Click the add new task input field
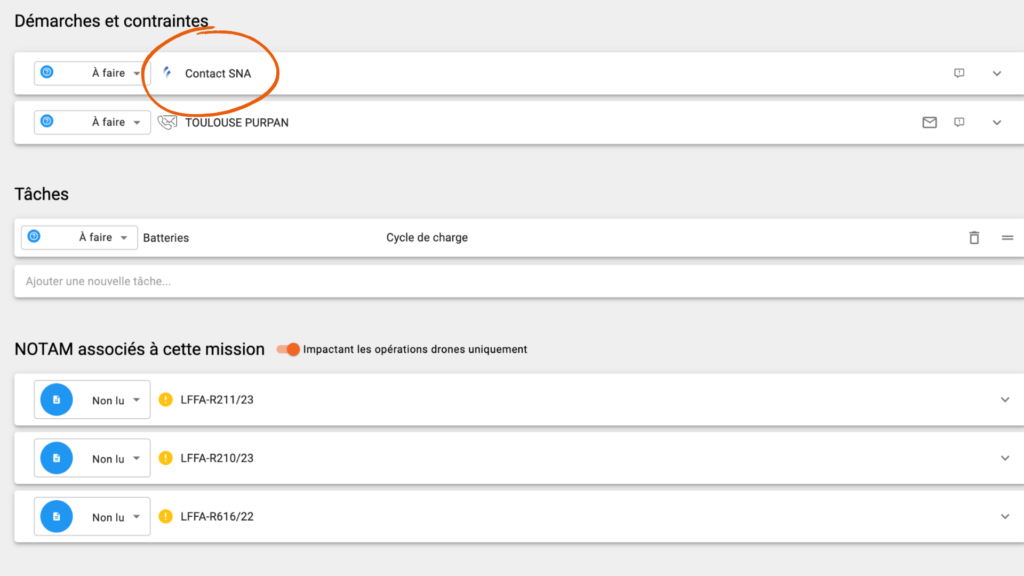Image resolution: width=1024 pixels, height=576 pixels. (x=519, y=281)
